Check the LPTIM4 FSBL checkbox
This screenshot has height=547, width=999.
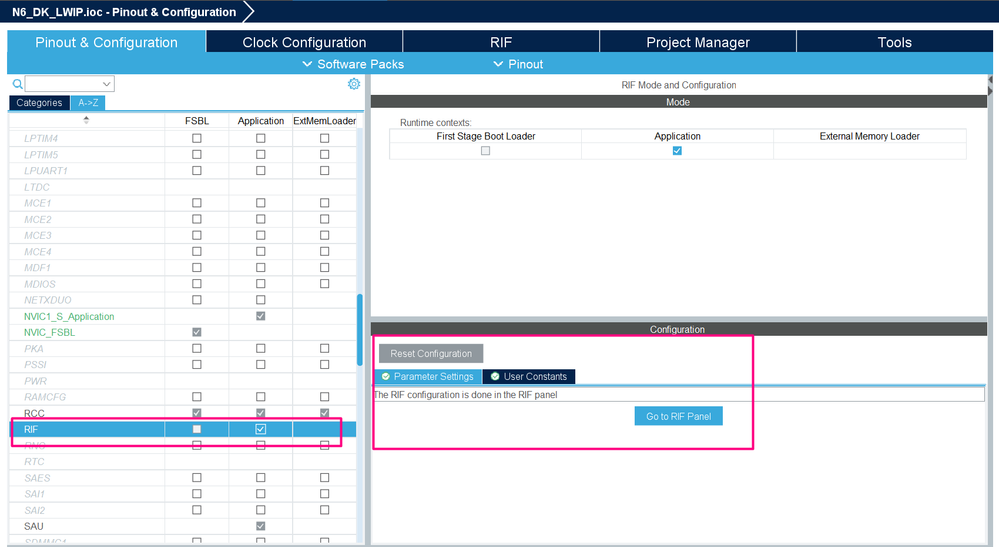[x=197, y=138]
